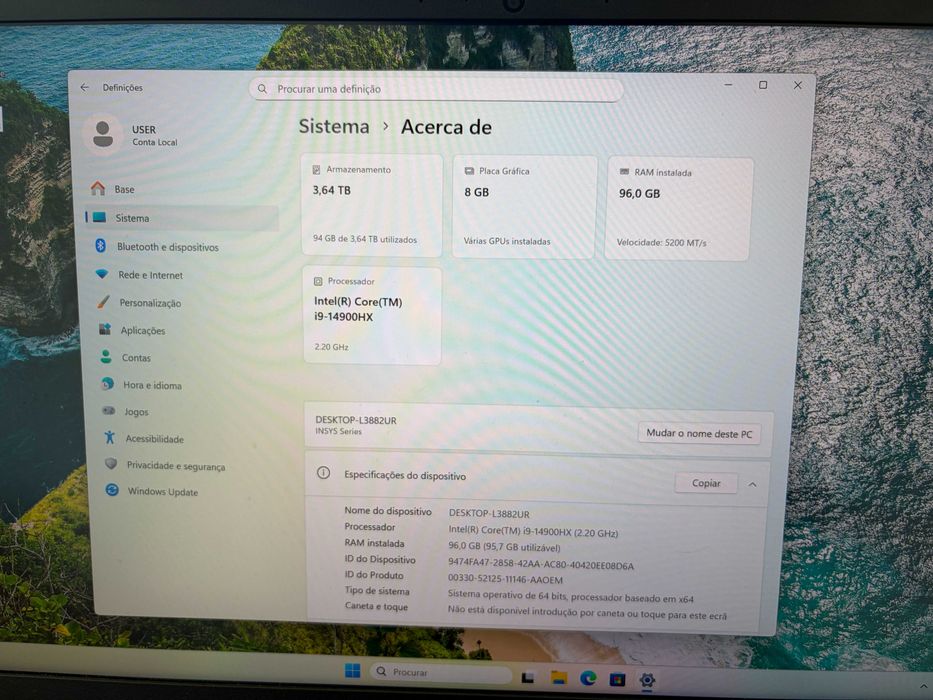Screen dimensions: 933x700
Task: Select product ID 00330-52125-11146-AAOEM
Action: 505,579
